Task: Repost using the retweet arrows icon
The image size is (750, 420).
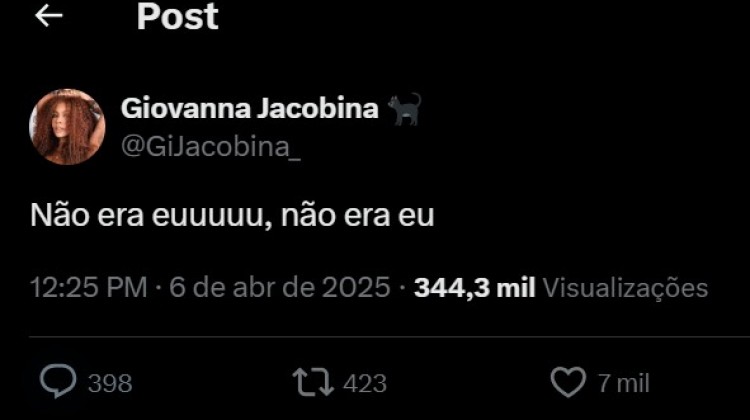Action: pos(313,382)
